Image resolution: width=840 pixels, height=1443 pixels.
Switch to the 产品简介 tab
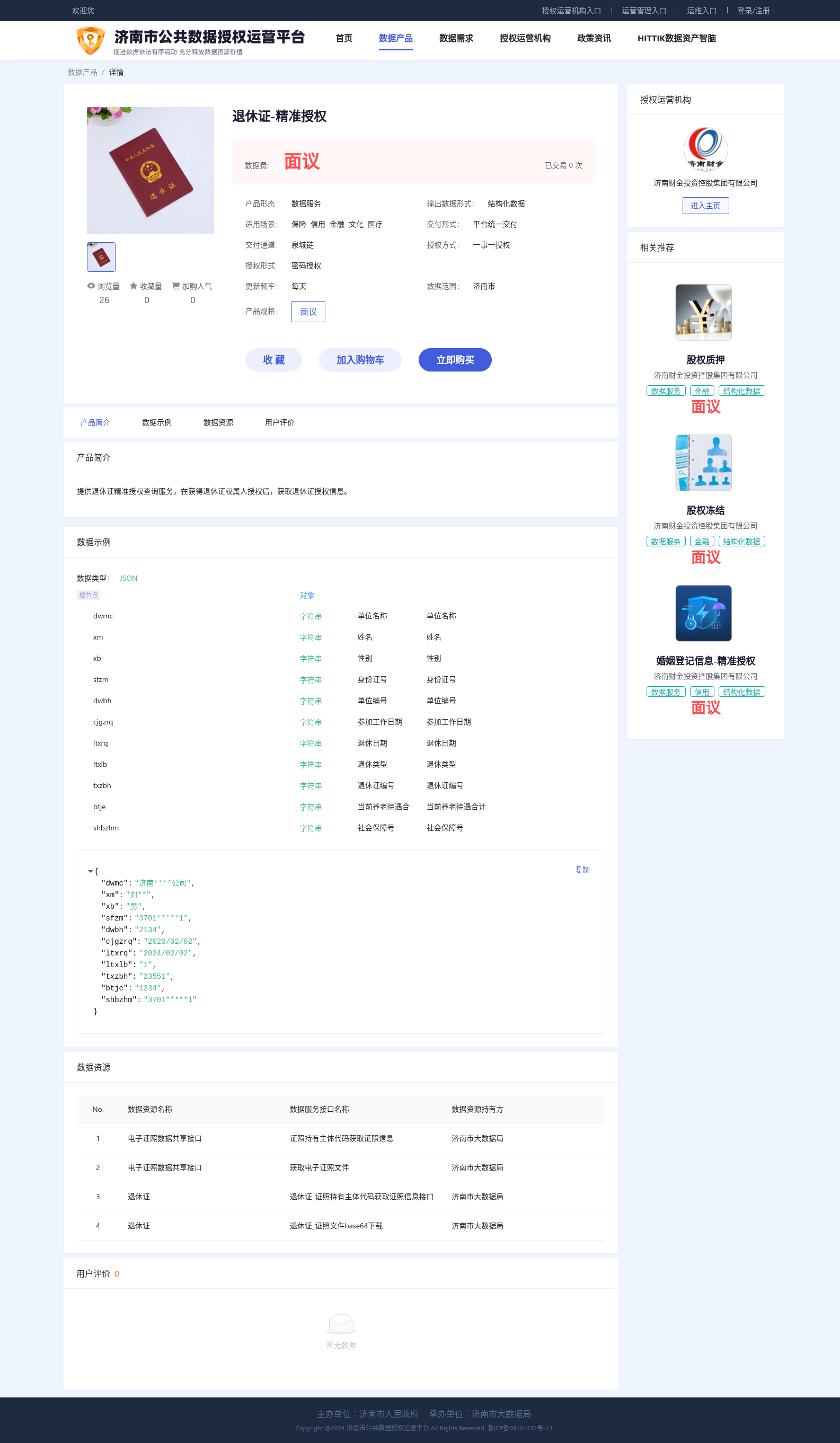click(95, 422)
